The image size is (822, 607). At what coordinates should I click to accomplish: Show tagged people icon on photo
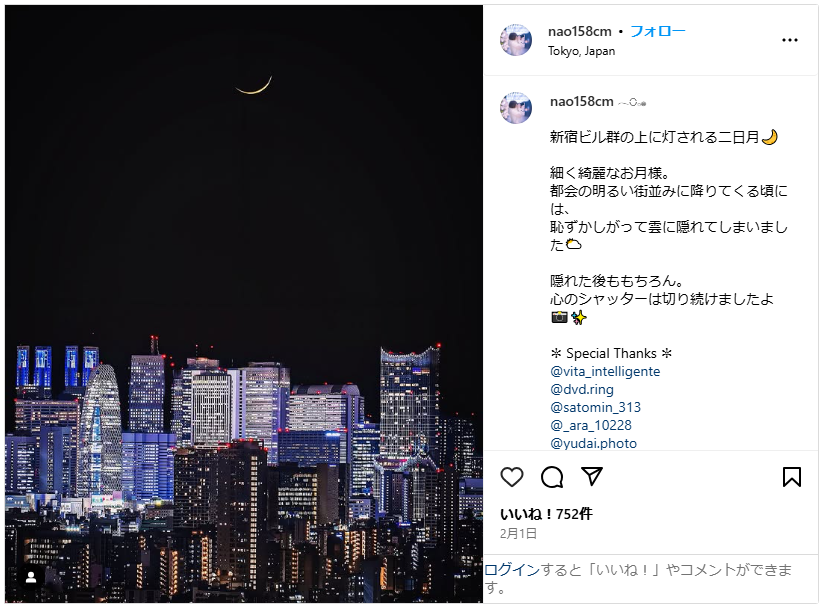tap(31, 577)
